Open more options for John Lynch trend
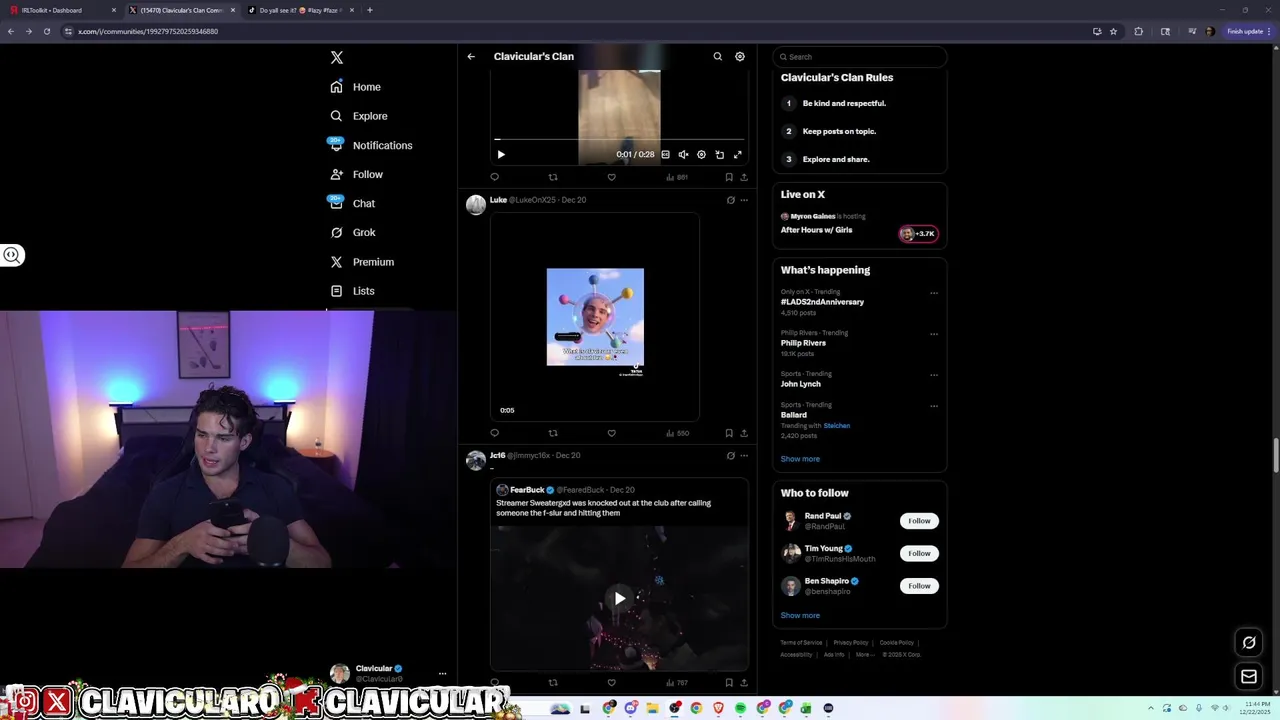 934,375
